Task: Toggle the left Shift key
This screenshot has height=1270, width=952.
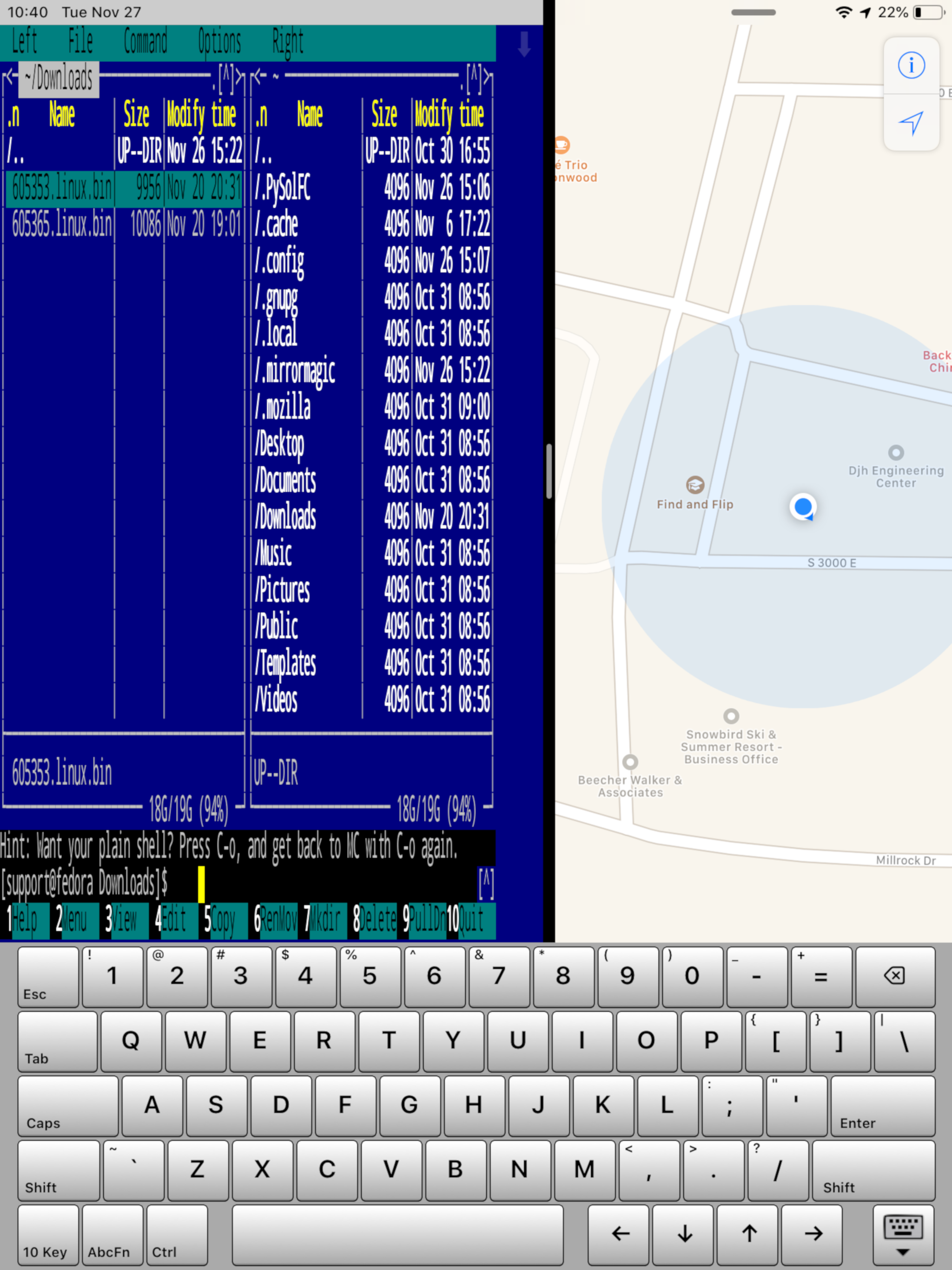Action: click(x=59, y=1171)
